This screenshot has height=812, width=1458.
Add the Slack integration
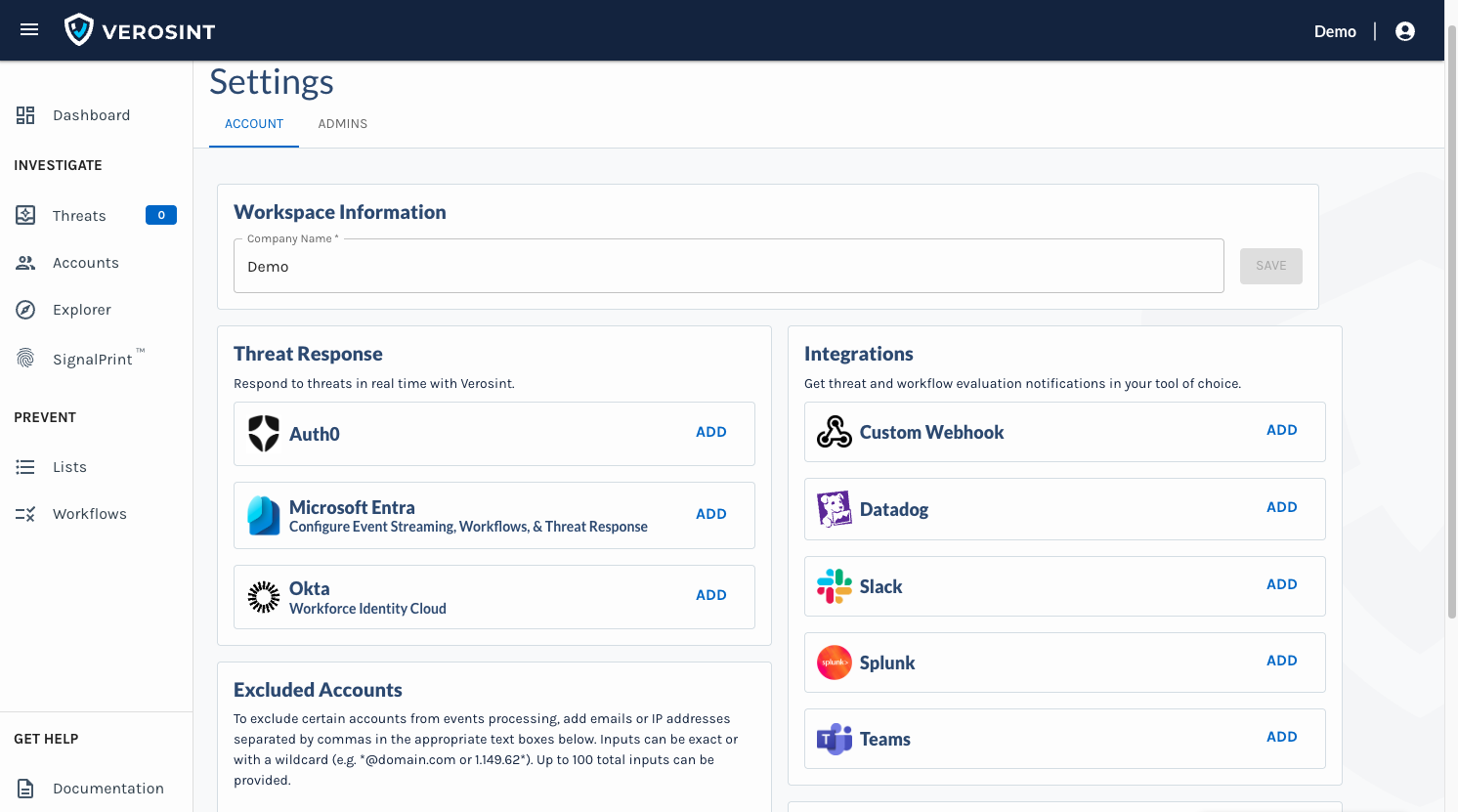coord(1282,584)
